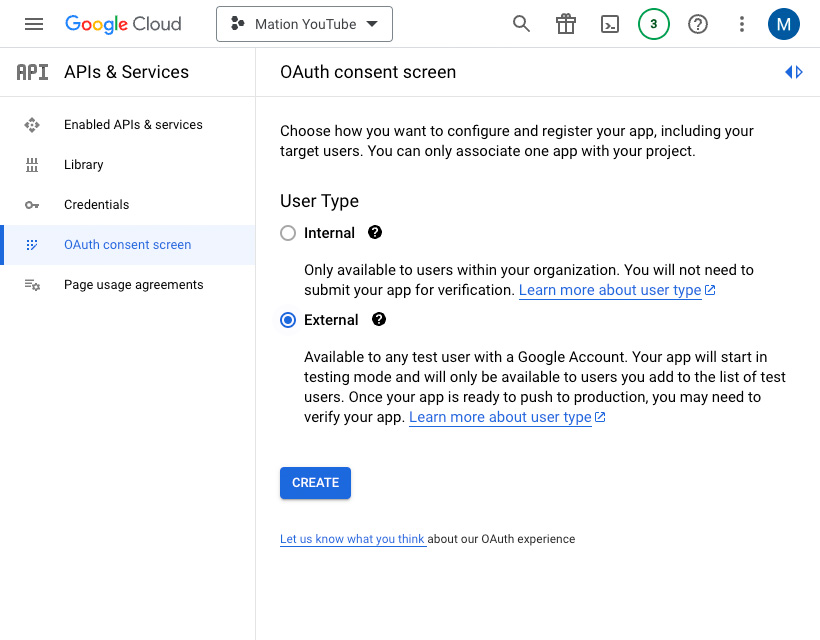Show help tooltip for External
The height and width of the screenshot is (640, 820).
point(379,319)
